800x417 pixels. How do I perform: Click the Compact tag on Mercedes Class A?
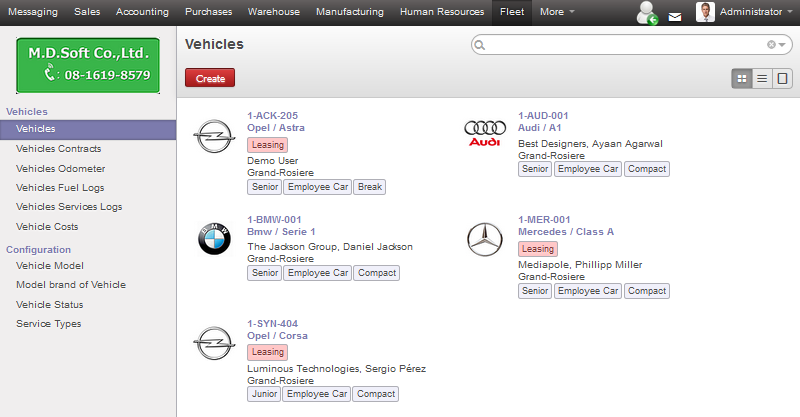point(647,291)
